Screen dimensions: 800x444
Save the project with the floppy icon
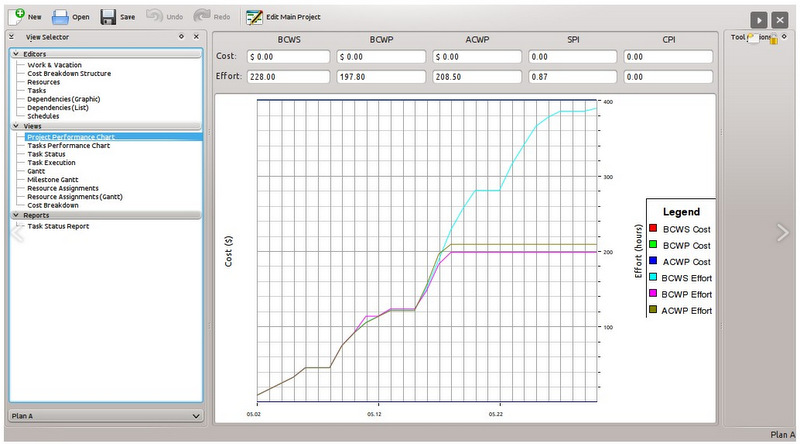tap(108, 17)
